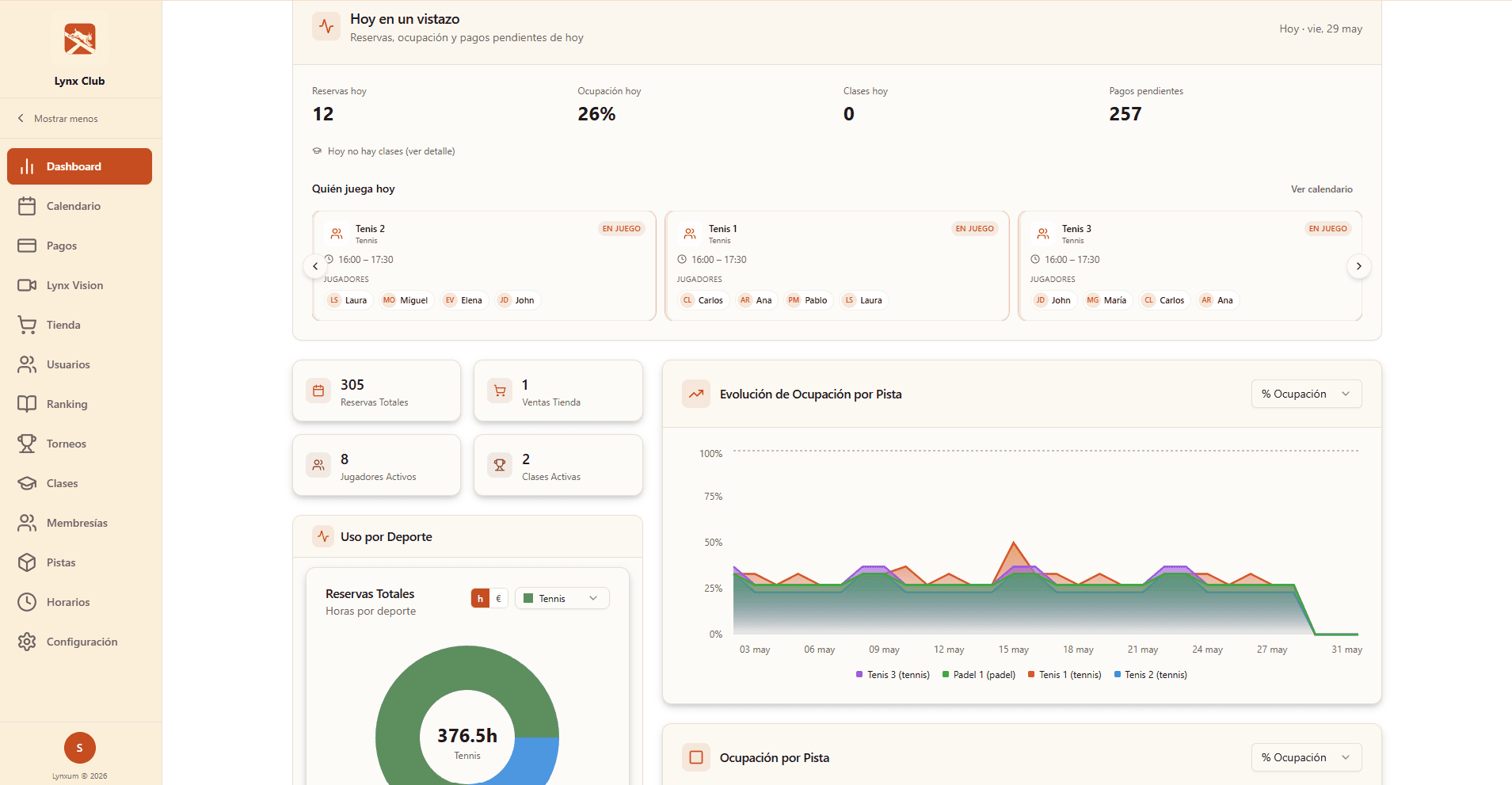Open the Tennis sport dropdown
The width and height of the screenshot is (1512, 785).
point(562,598)
